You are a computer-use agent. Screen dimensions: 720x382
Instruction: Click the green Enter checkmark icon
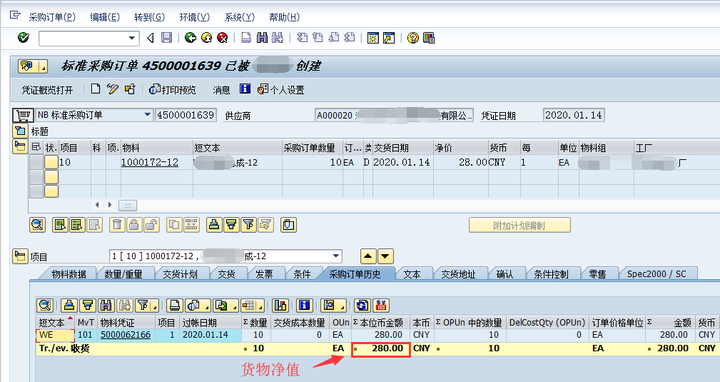pos(23,38)
